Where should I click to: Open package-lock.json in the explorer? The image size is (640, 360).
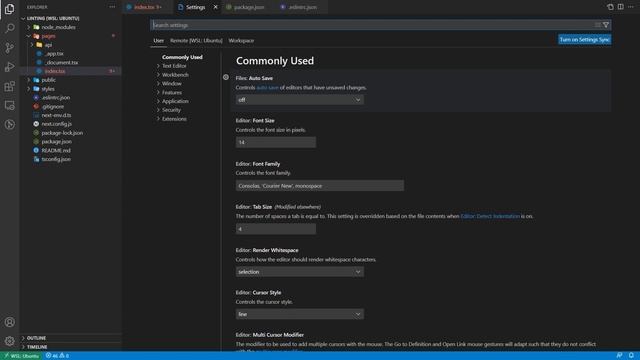click(62, 133)
